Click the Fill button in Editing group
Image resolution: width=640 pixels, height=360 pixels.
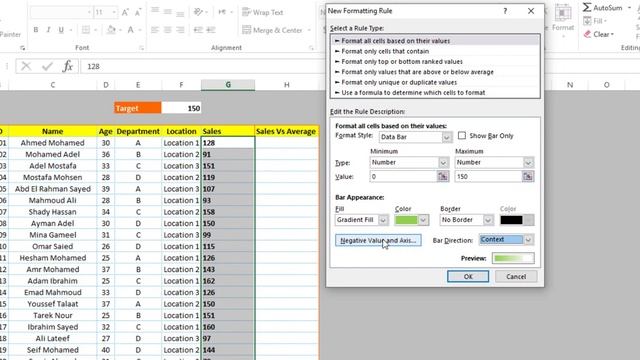(595, 21)
